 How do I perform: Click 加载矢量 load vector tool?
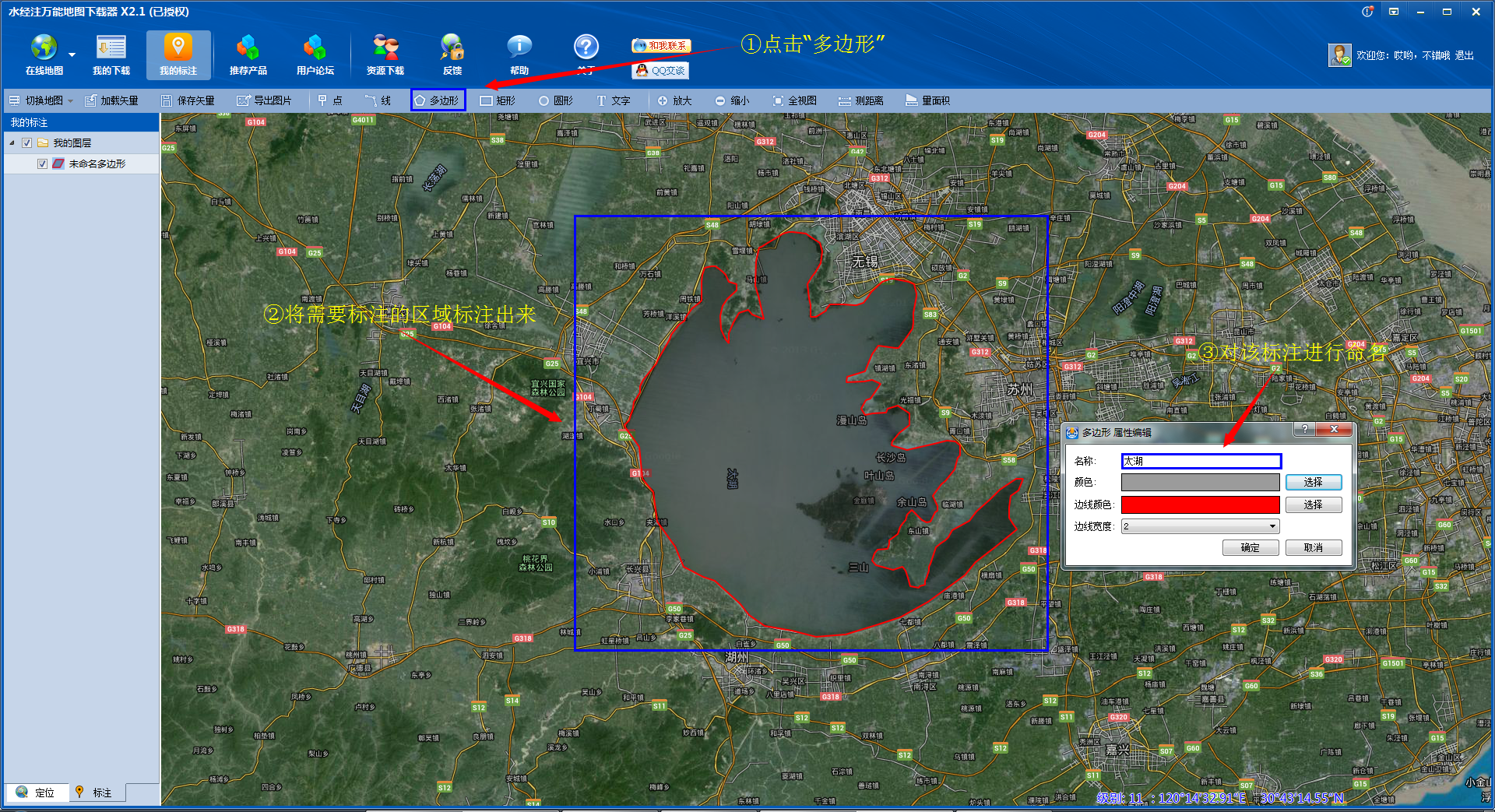(x=111, y=100)
